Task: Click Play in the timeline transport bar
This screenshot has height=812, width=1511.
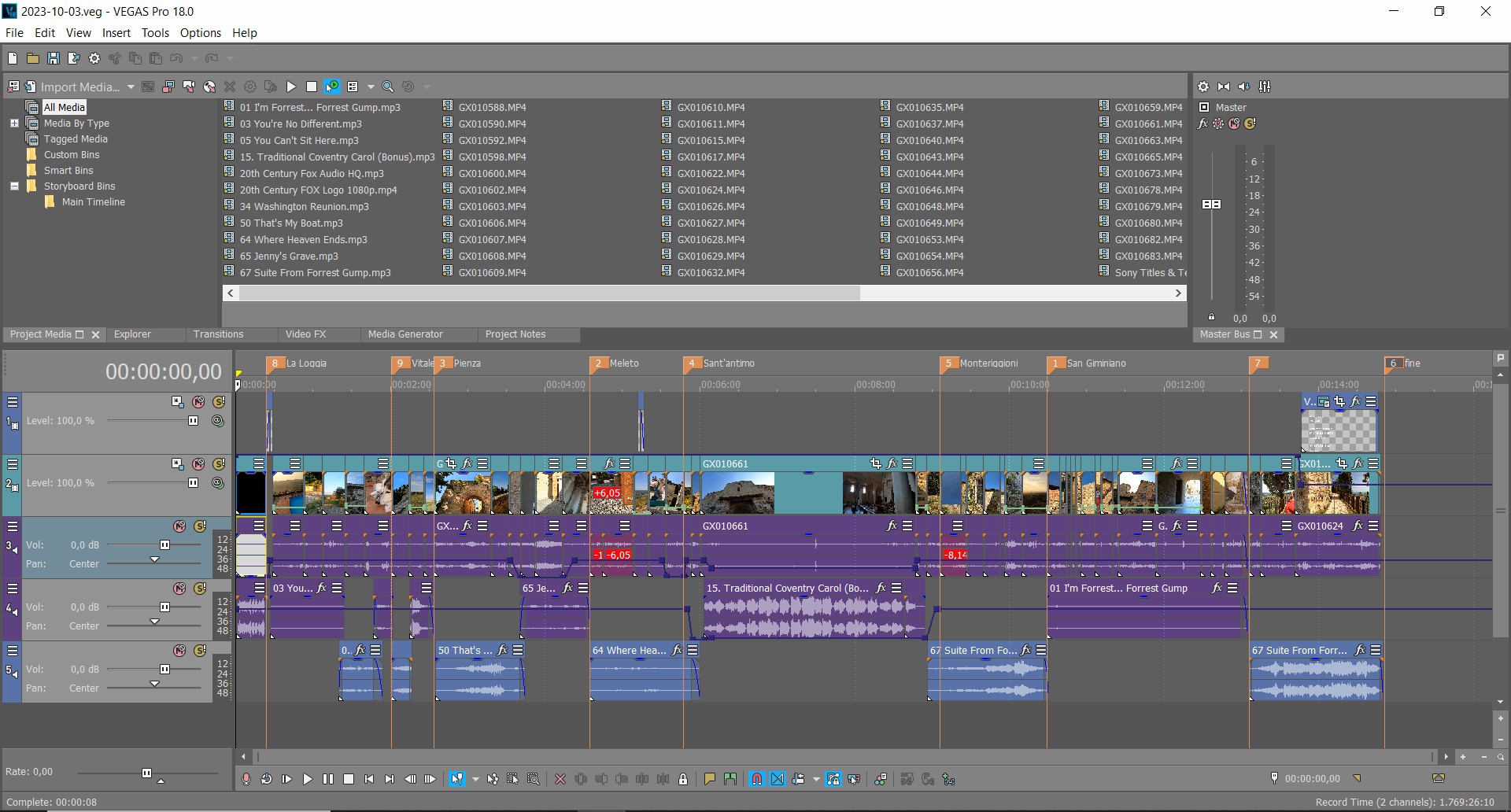Action: (x=308, y=779)
